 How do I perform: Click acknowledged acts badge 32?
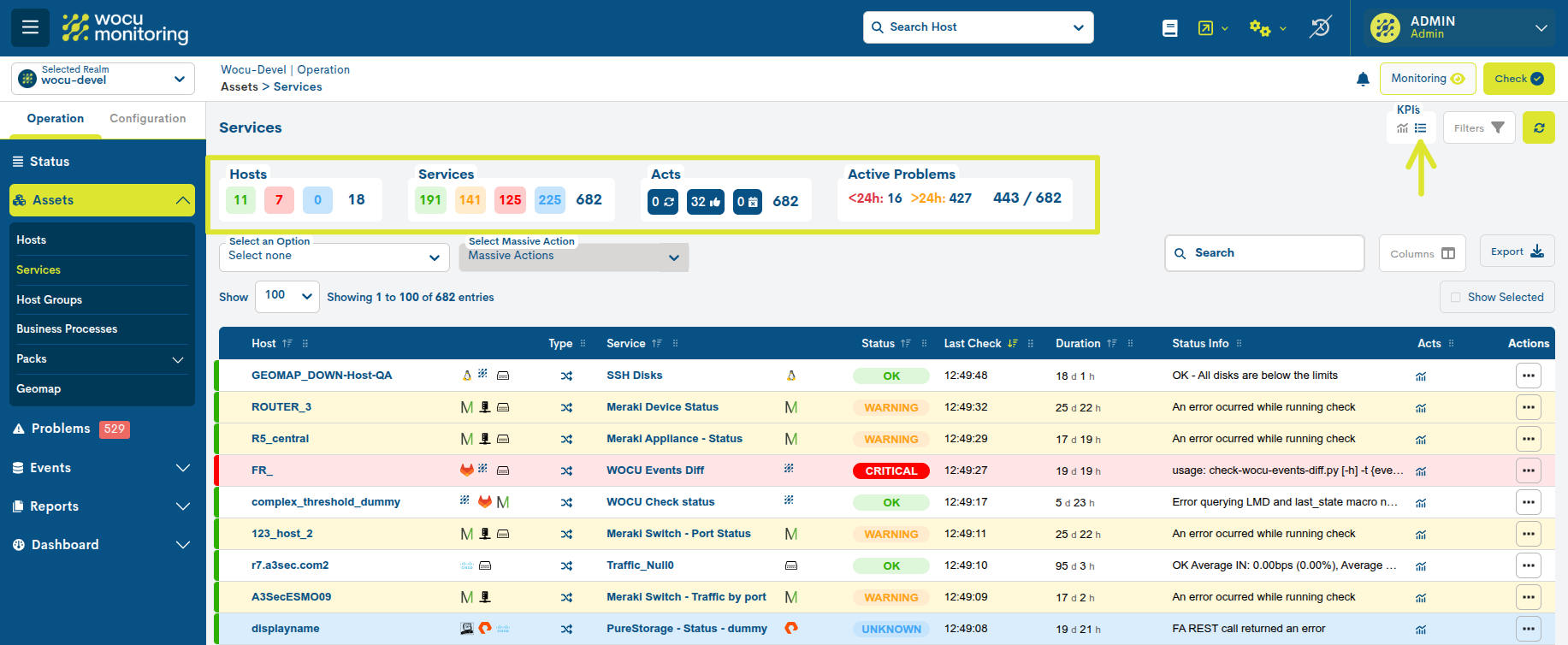[706, 202]
